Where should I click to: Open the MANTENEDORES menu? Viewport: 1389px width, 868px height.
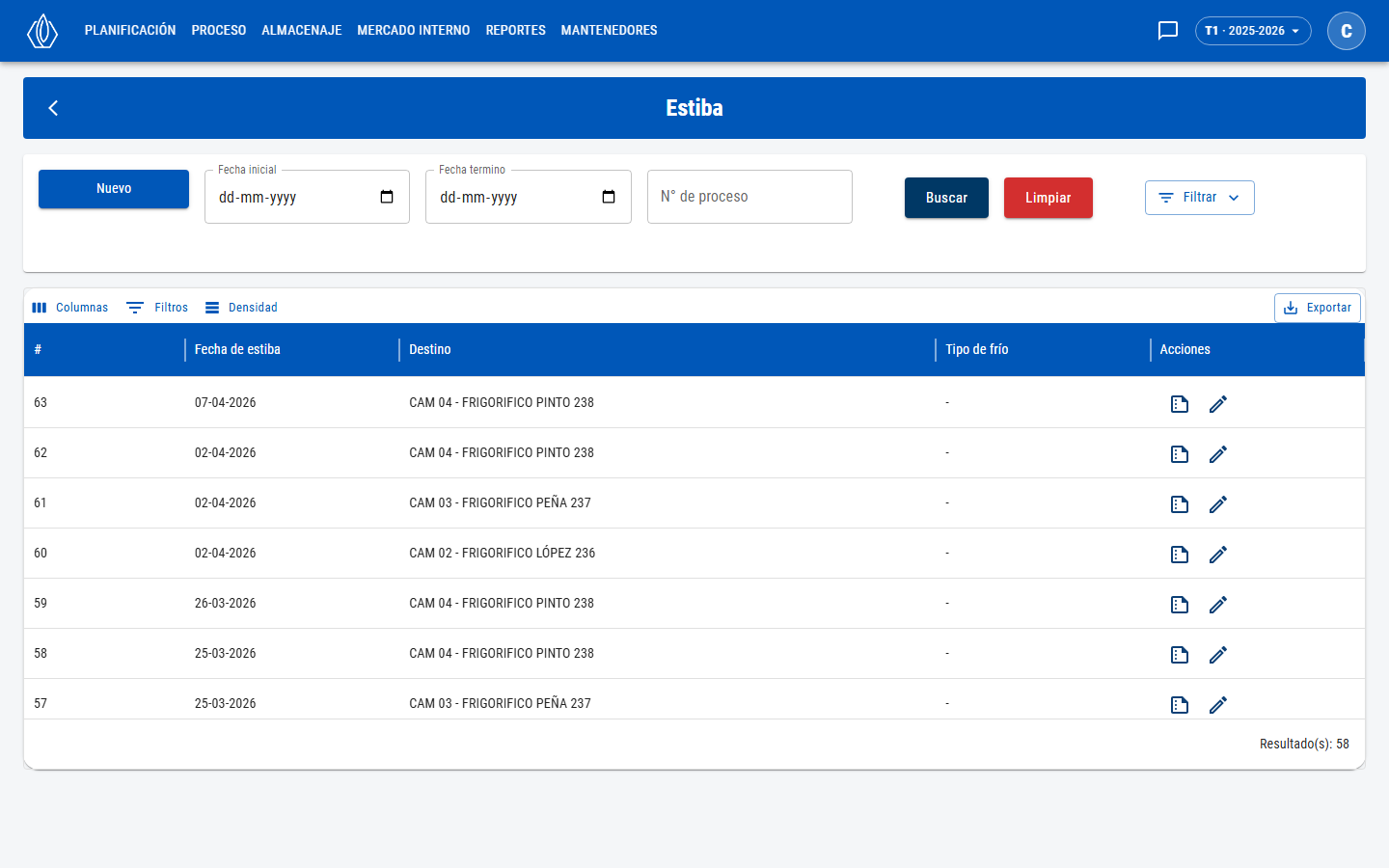point(610,31)
